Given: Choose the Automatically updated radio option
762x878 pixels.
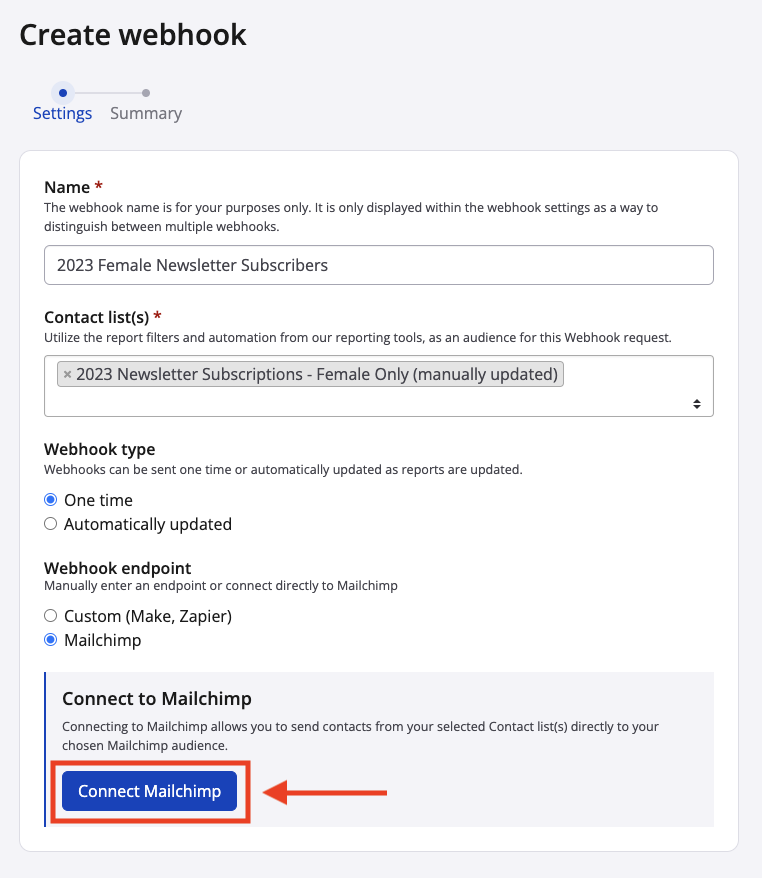Looking at the screenshot, I should pos(51,524).
